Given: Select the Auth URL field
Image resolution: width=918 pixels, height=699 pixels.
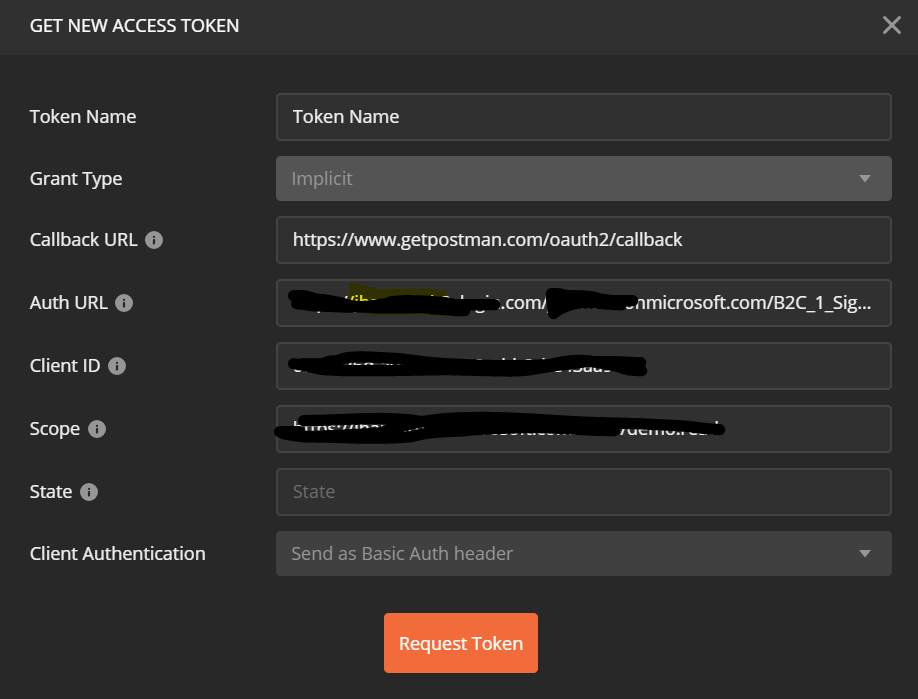Looking at the screenshot, I should click(583, 303).
